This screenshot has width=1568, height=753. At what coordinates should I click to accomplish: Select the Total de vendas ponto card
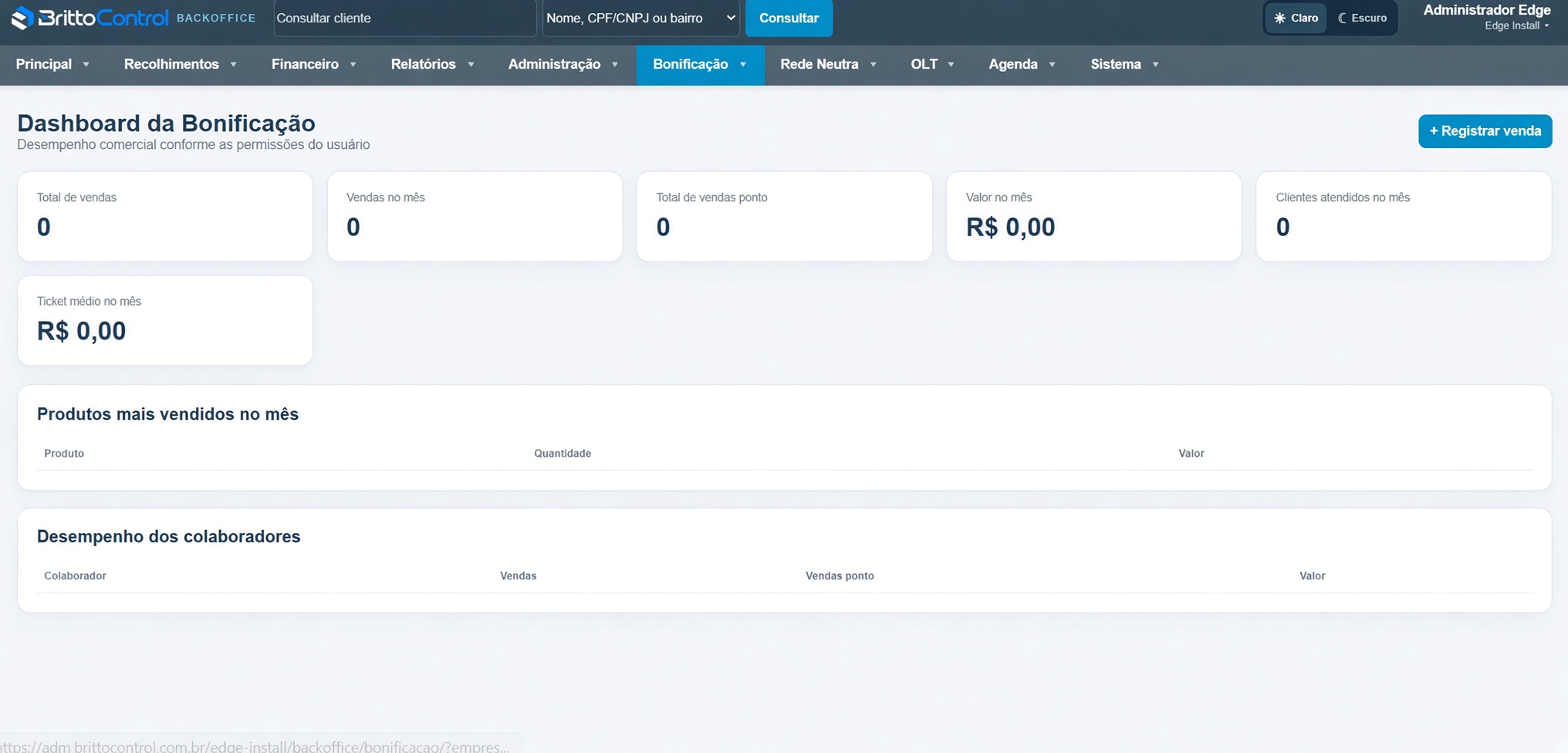tap(784, 217)
